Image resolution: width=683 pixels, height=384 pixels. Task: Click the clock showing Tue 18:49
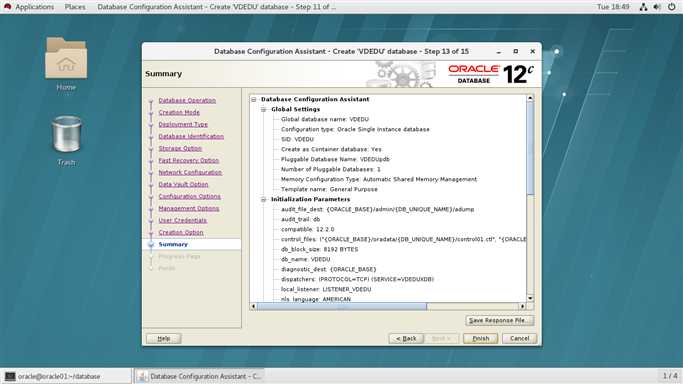pos(613,7)
